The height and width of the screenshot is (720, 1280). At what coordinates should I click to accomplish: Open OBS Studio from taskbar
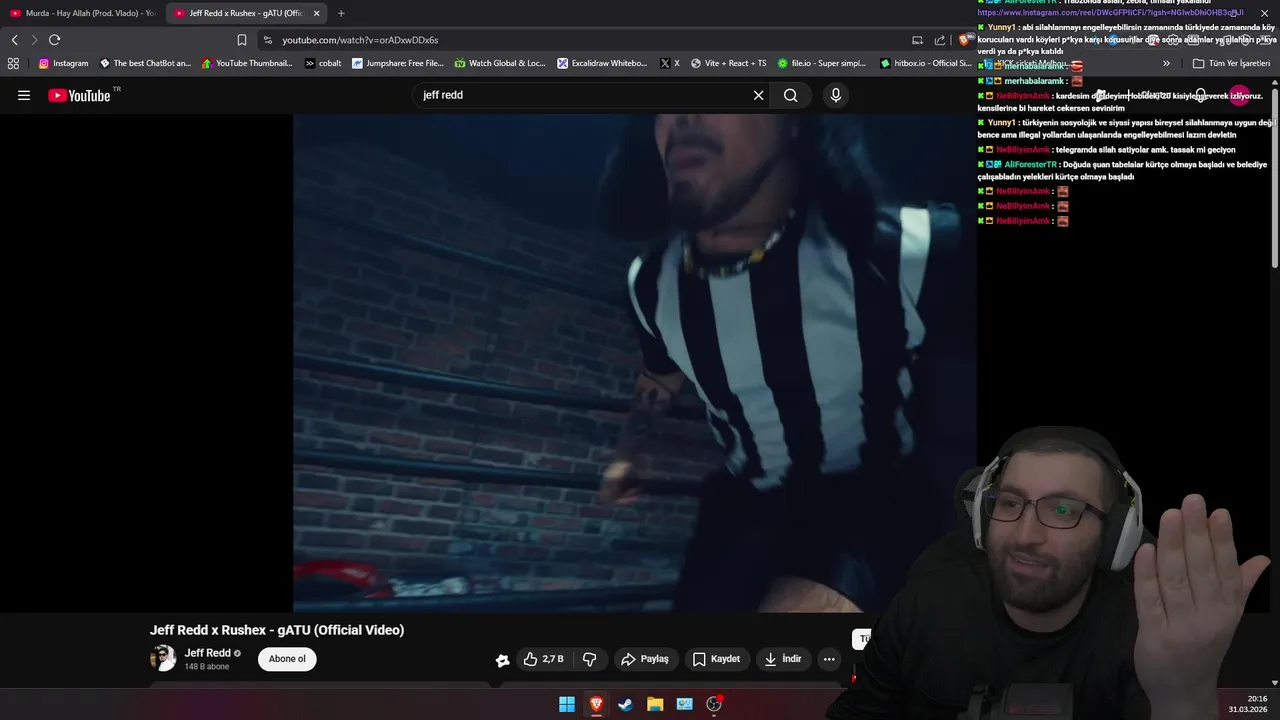[x=714, y=704]
